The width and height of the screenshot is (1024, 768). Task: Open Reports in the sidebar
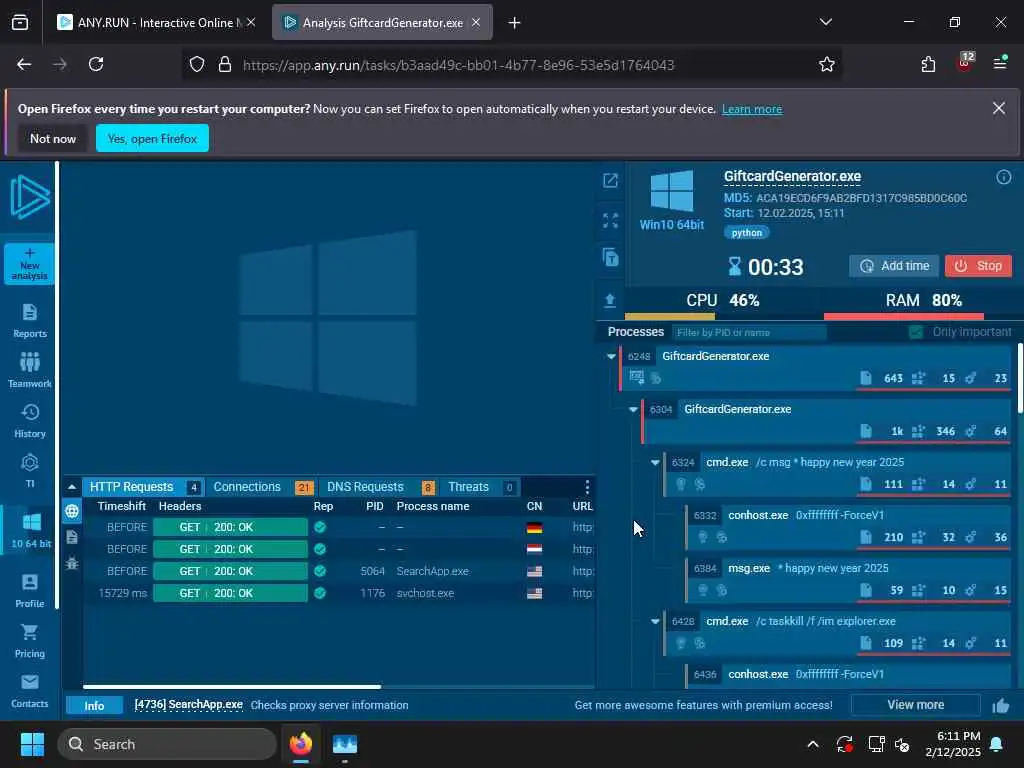click(x=29, y=321)
